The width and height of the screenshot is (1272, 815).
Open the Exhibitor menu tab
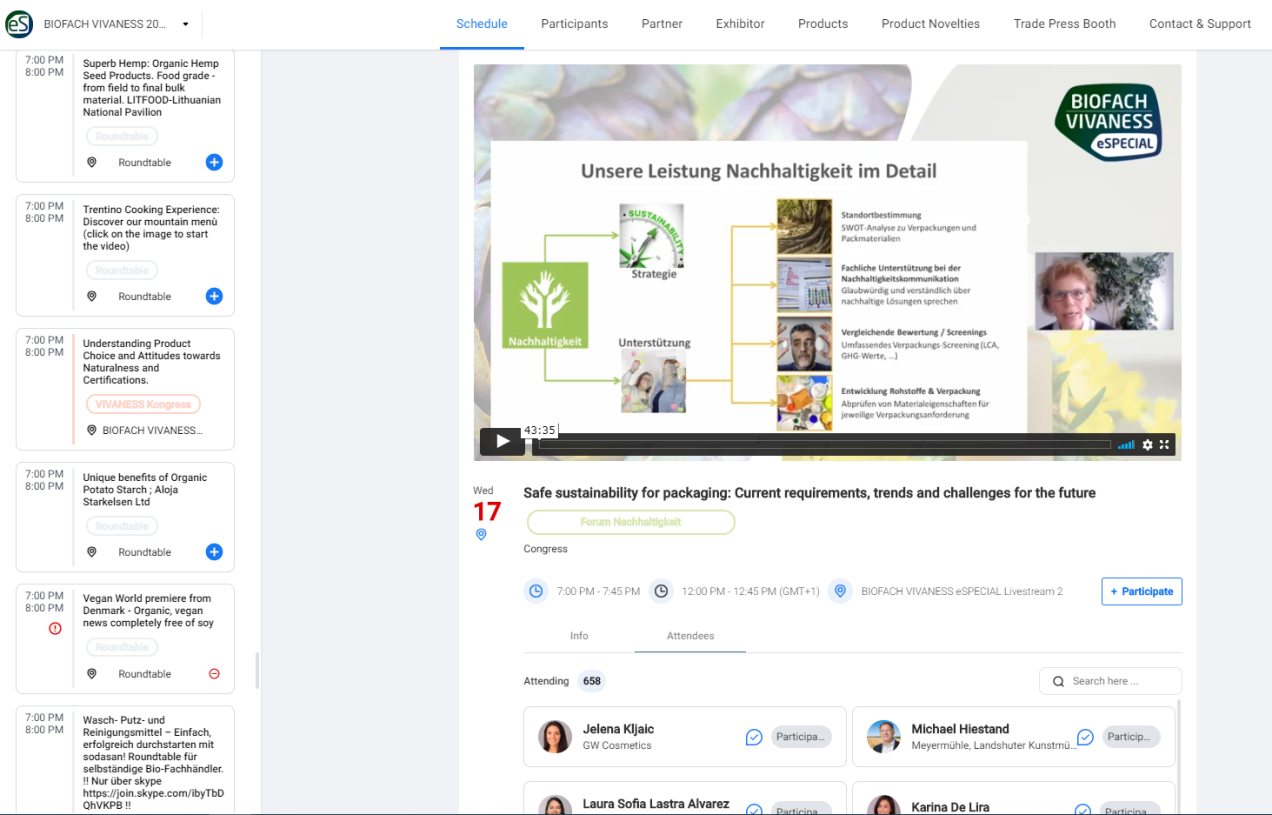tap(740, 24)
